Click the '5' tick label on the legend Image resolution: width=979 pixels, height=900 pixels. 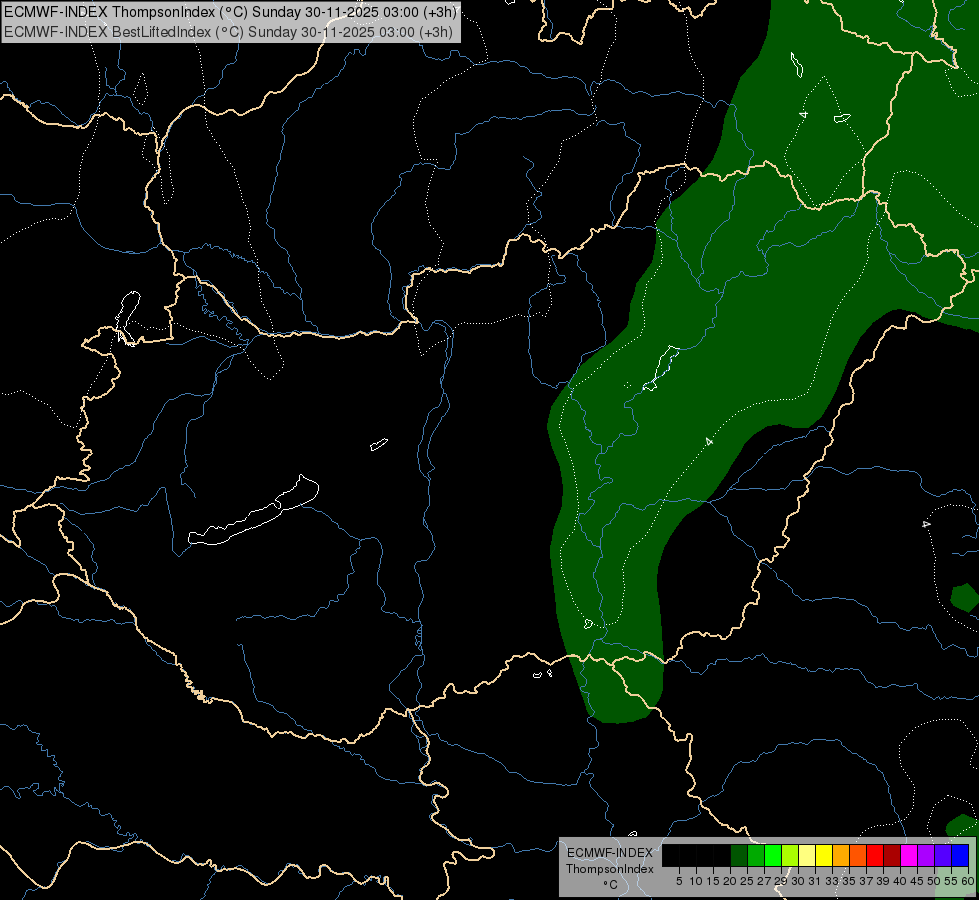(x=679, y=881)
